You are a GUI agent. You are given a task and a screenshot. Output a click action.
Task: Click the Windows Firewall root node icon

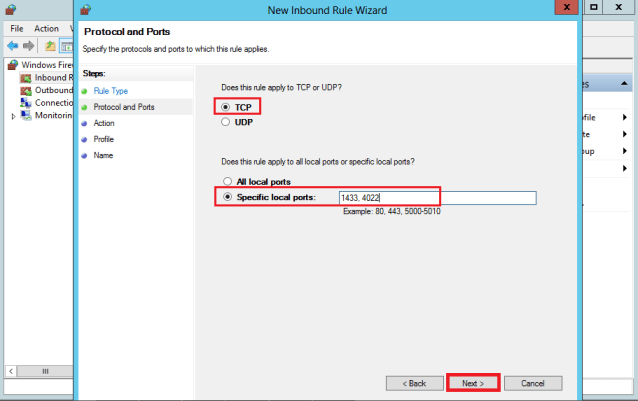pos(13,64)
